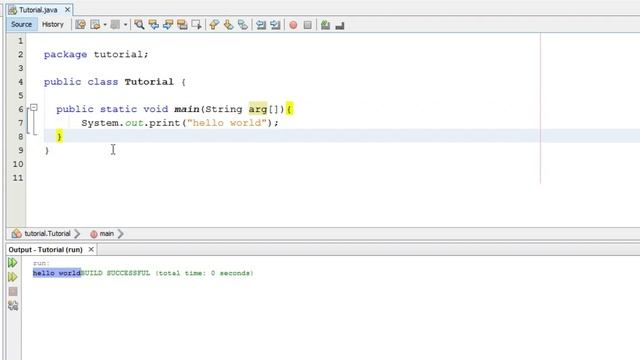Click 'static' keyword on line 6
The height and width of the screenshot is (360, 640).
tap(118, 109)
